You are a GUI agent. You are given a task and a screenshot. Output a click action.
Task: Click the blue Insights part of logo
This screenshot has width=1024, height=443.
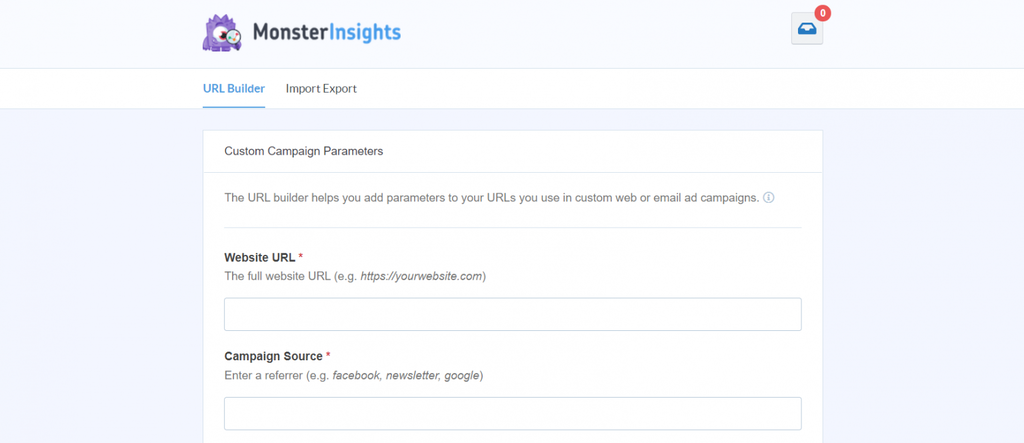[x=365, y=33]
